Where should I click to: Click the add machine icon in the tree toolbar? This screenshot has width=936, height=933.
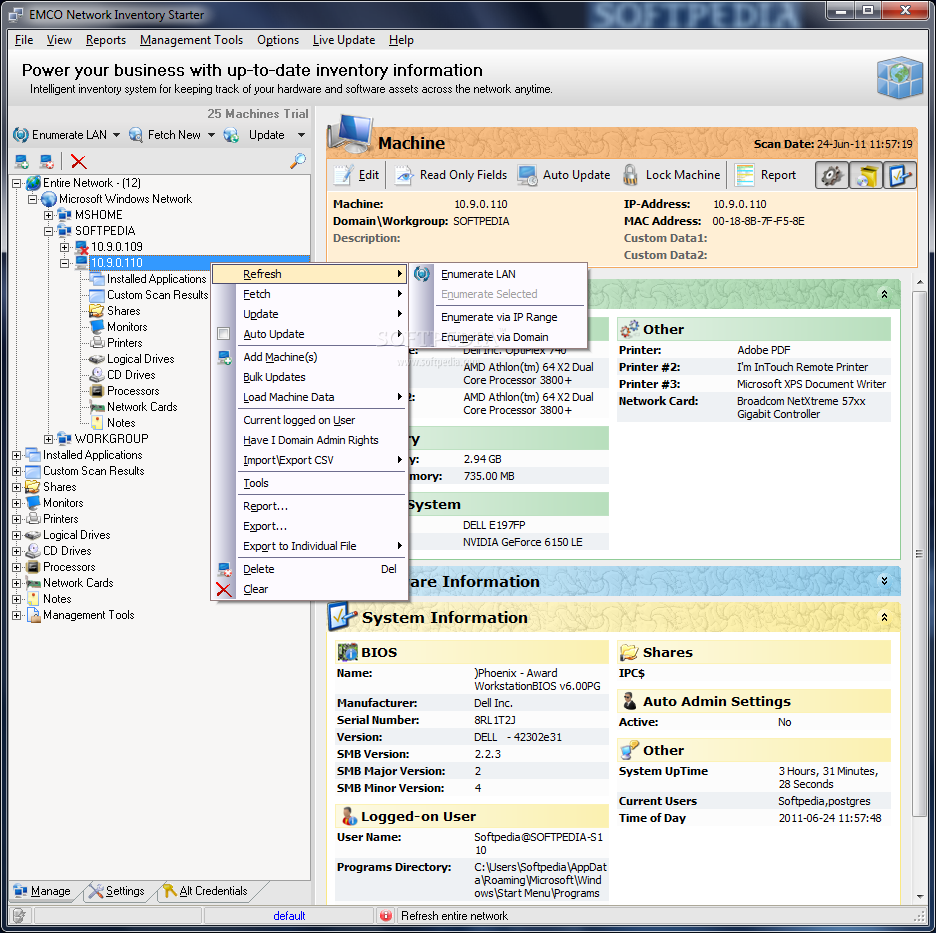point(22,161)
